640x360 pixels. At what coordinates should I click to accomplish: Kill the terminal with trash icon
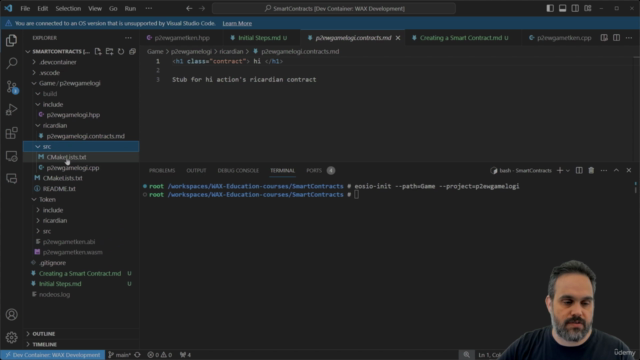(591, 170)
